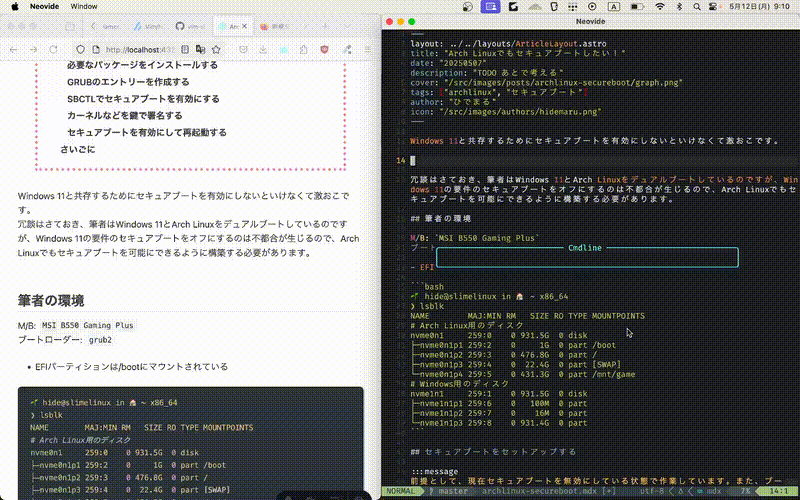Open the Neovide app menu
Image resolution: width=800 pixels, height=500 pixels.
[x=44, y=7]
